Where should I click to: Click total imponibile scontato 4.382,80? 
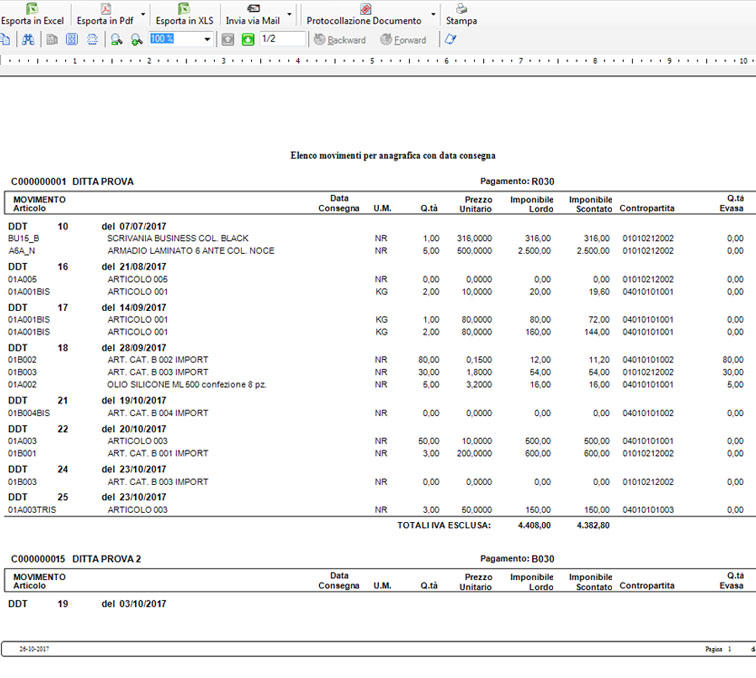(593, 525)
